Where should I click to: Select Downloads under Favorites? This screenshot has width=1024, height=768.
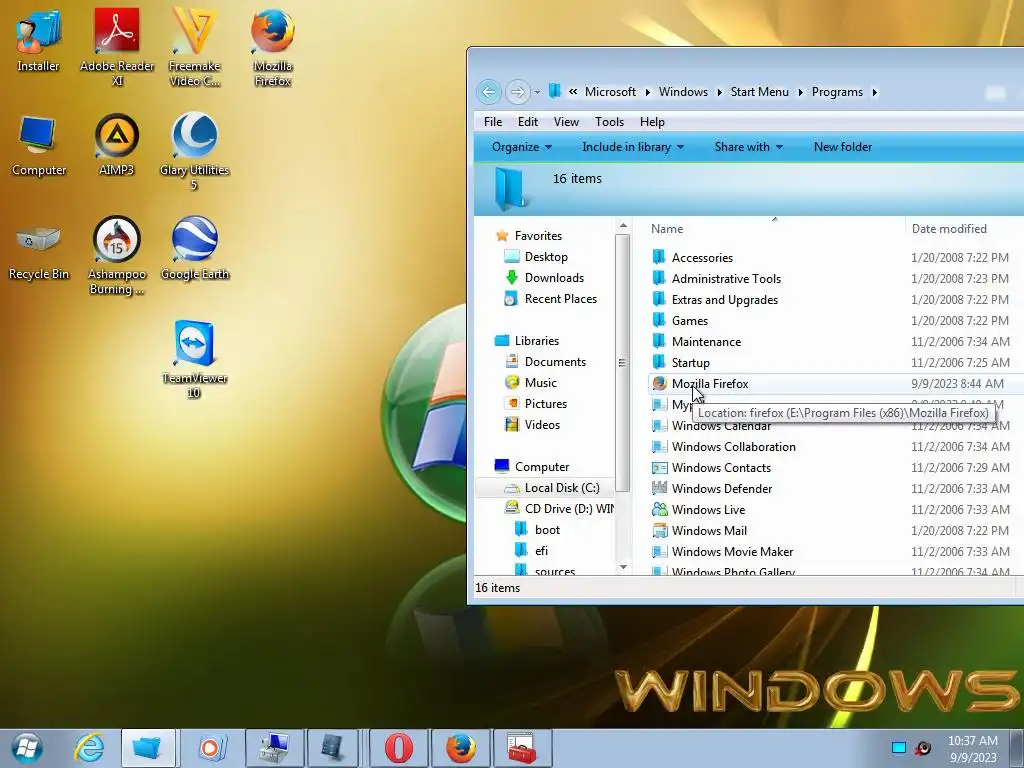point(554,278)
